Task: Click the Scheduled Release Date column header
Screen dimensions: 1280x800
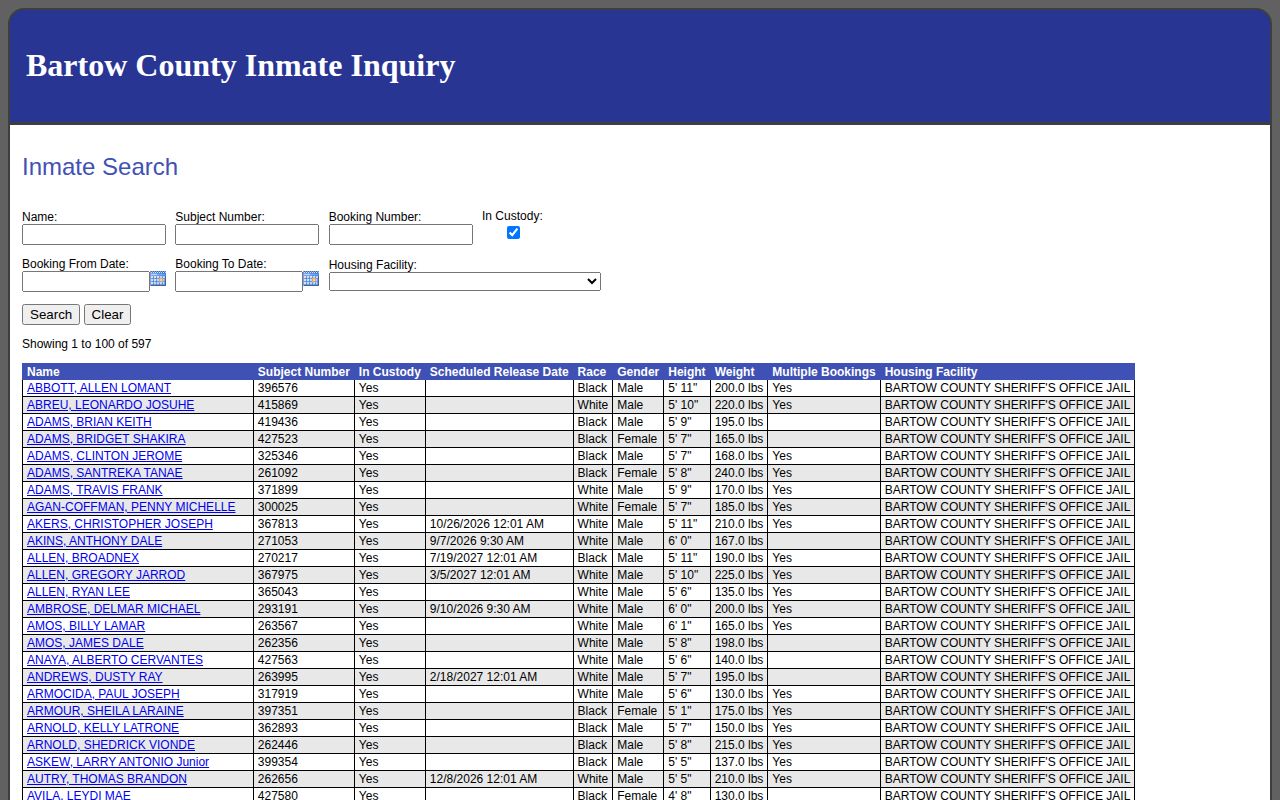Action: pos(499,372)
